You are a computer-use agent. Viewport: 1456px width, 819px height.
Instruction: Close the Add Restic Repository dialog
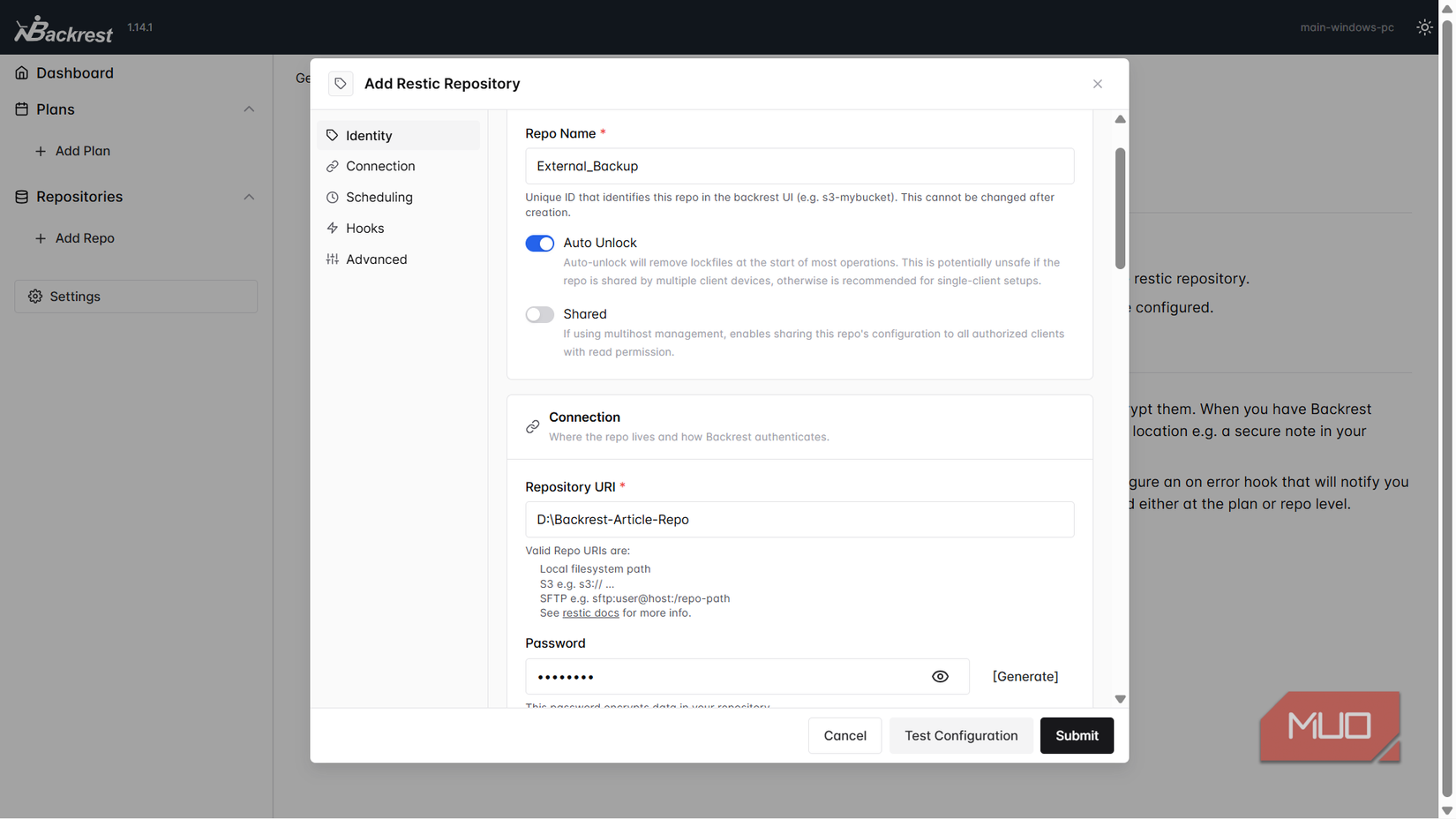click(1098, 84)
